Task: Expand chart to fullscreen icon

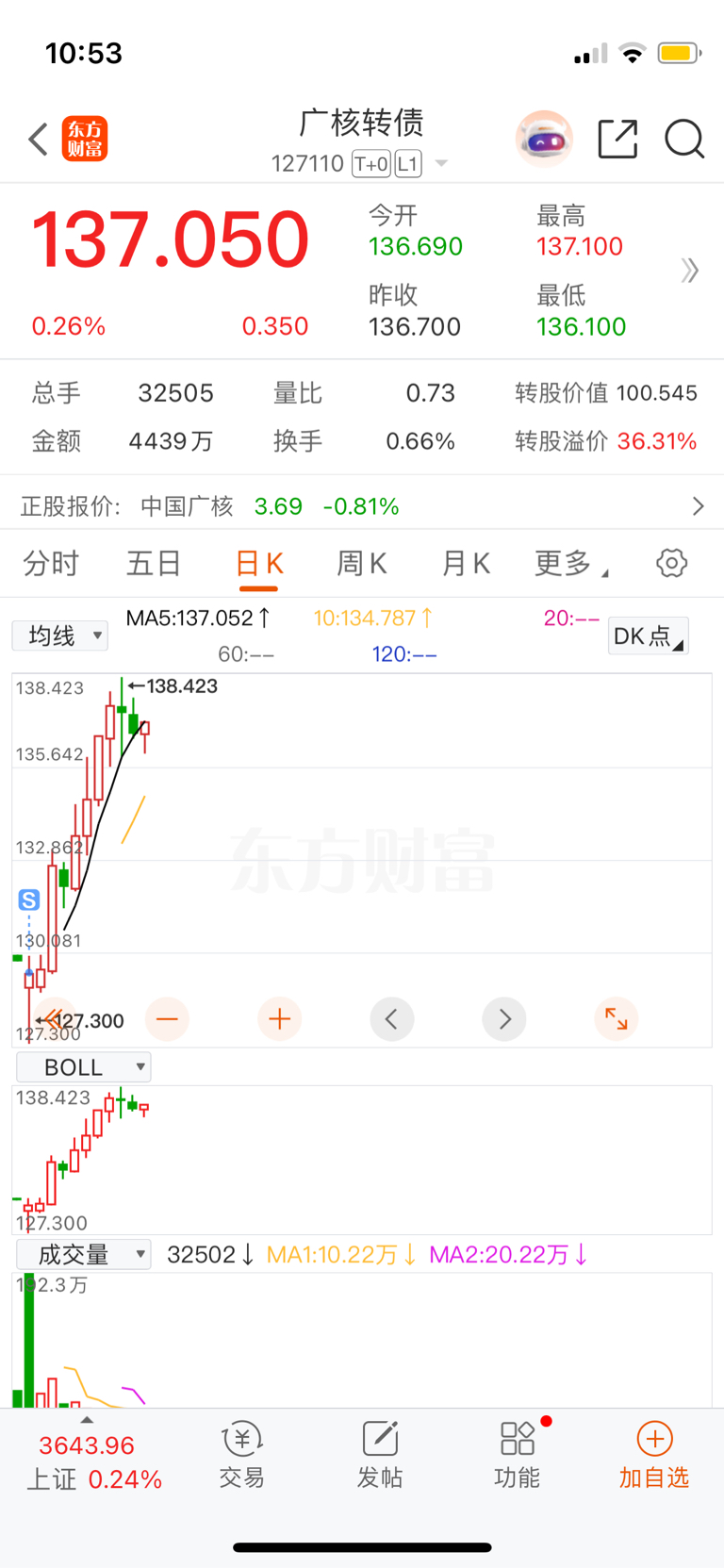Action: click(617, 1019)
